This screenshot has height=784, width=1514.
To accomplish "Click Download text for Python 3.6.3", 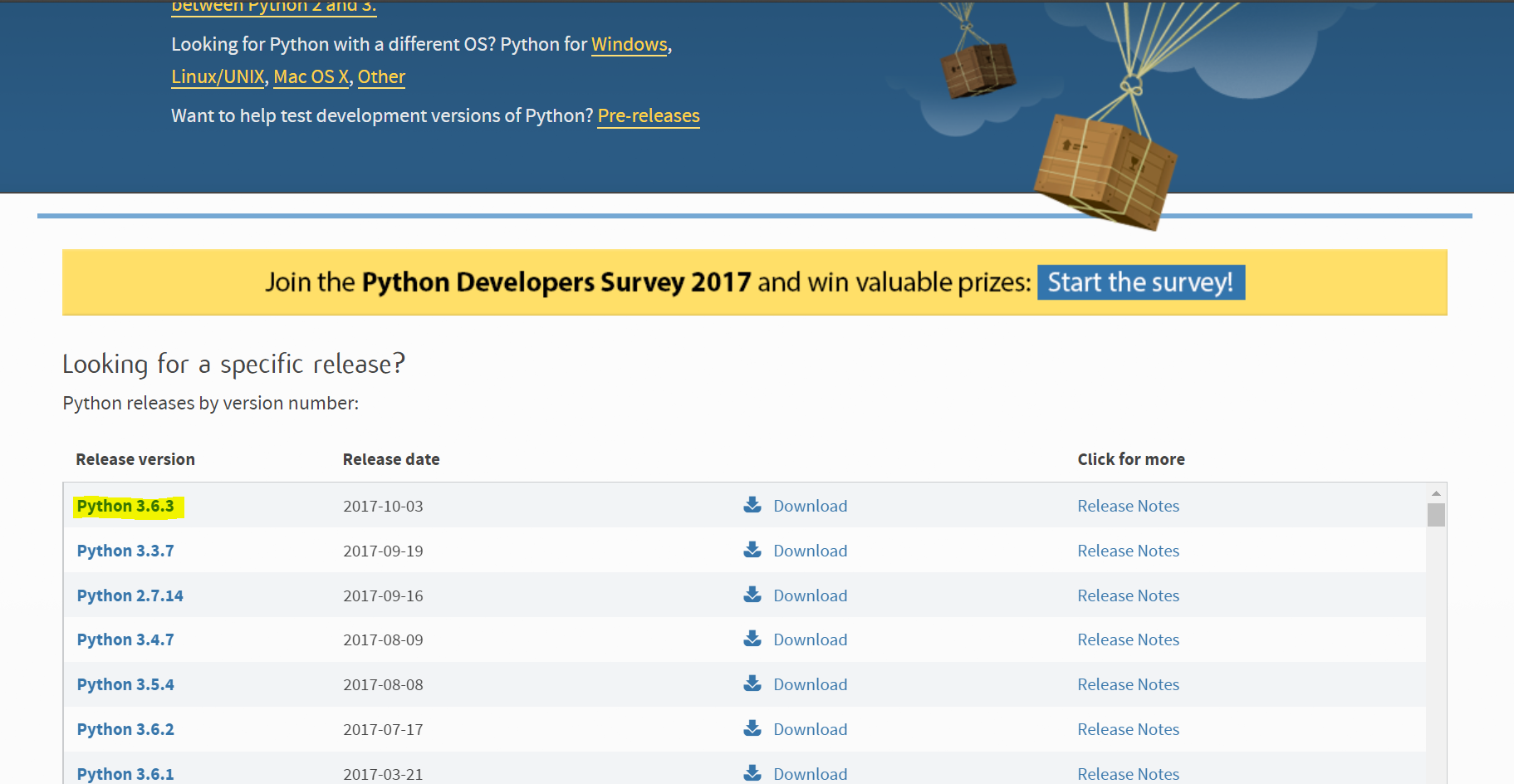I will click(x=811, y=506).
